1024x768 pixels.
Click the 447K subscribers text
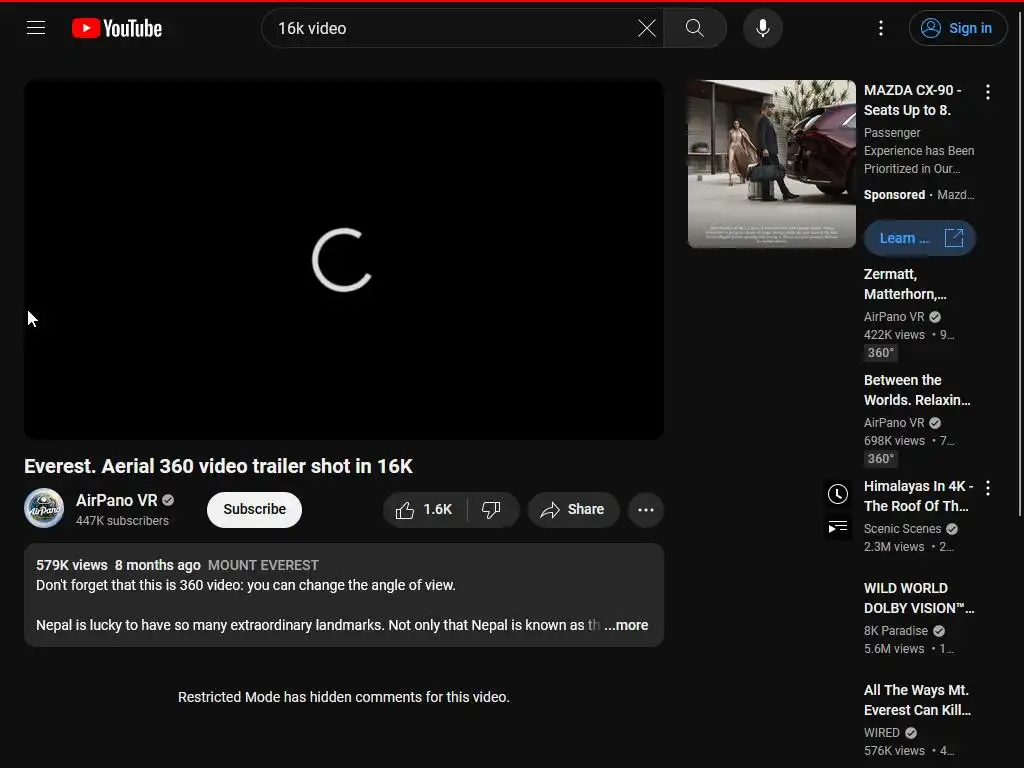tap(122, 520)
